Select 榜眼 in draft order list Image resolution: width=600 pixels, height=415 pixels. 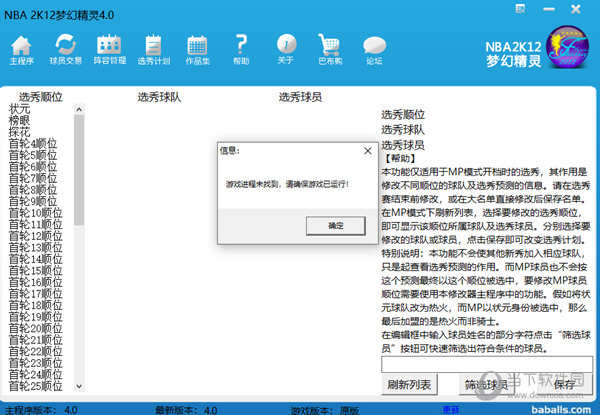pos(20,120)
